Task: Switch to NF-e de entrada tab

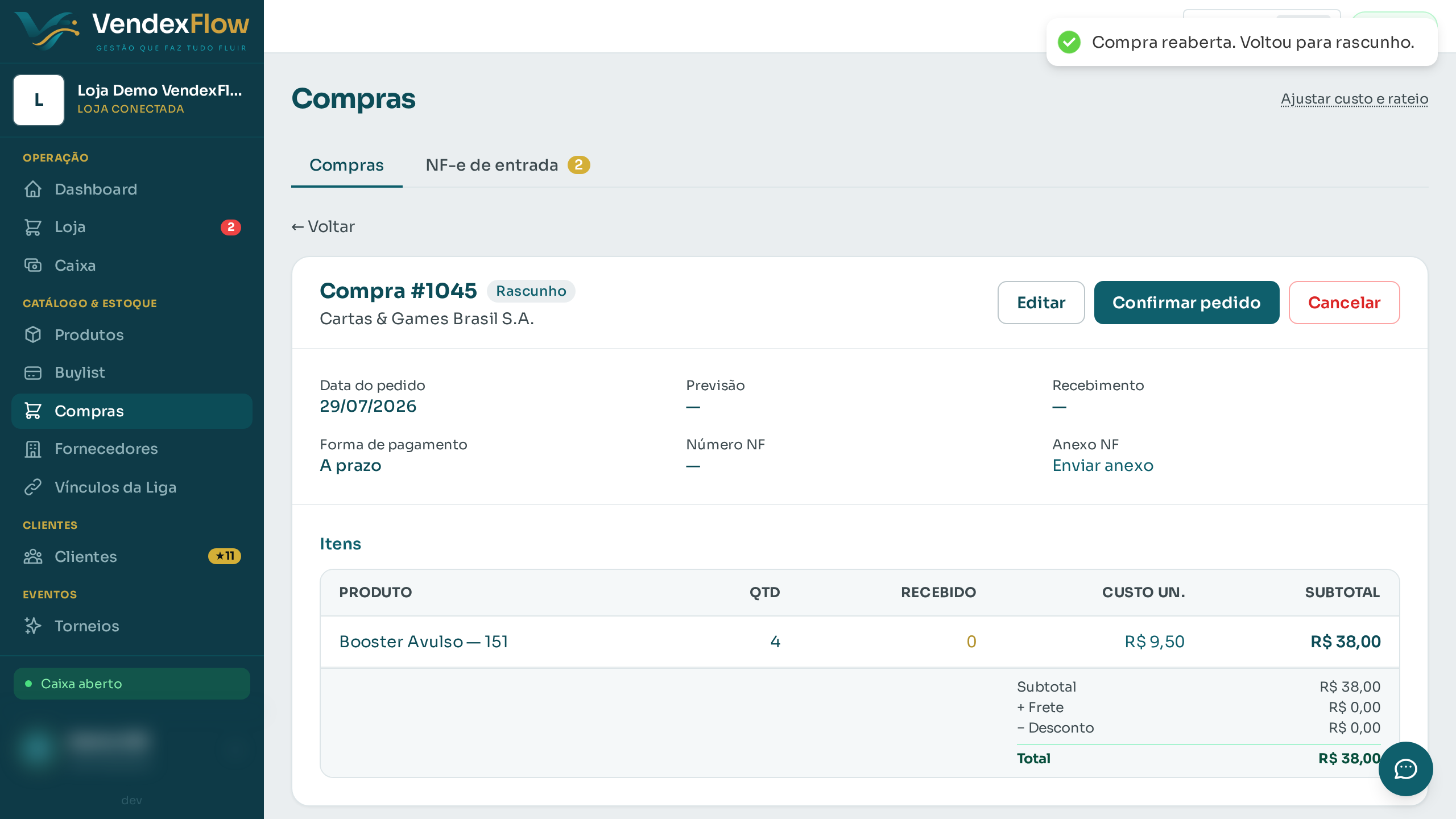Action: tap(507, 165)
